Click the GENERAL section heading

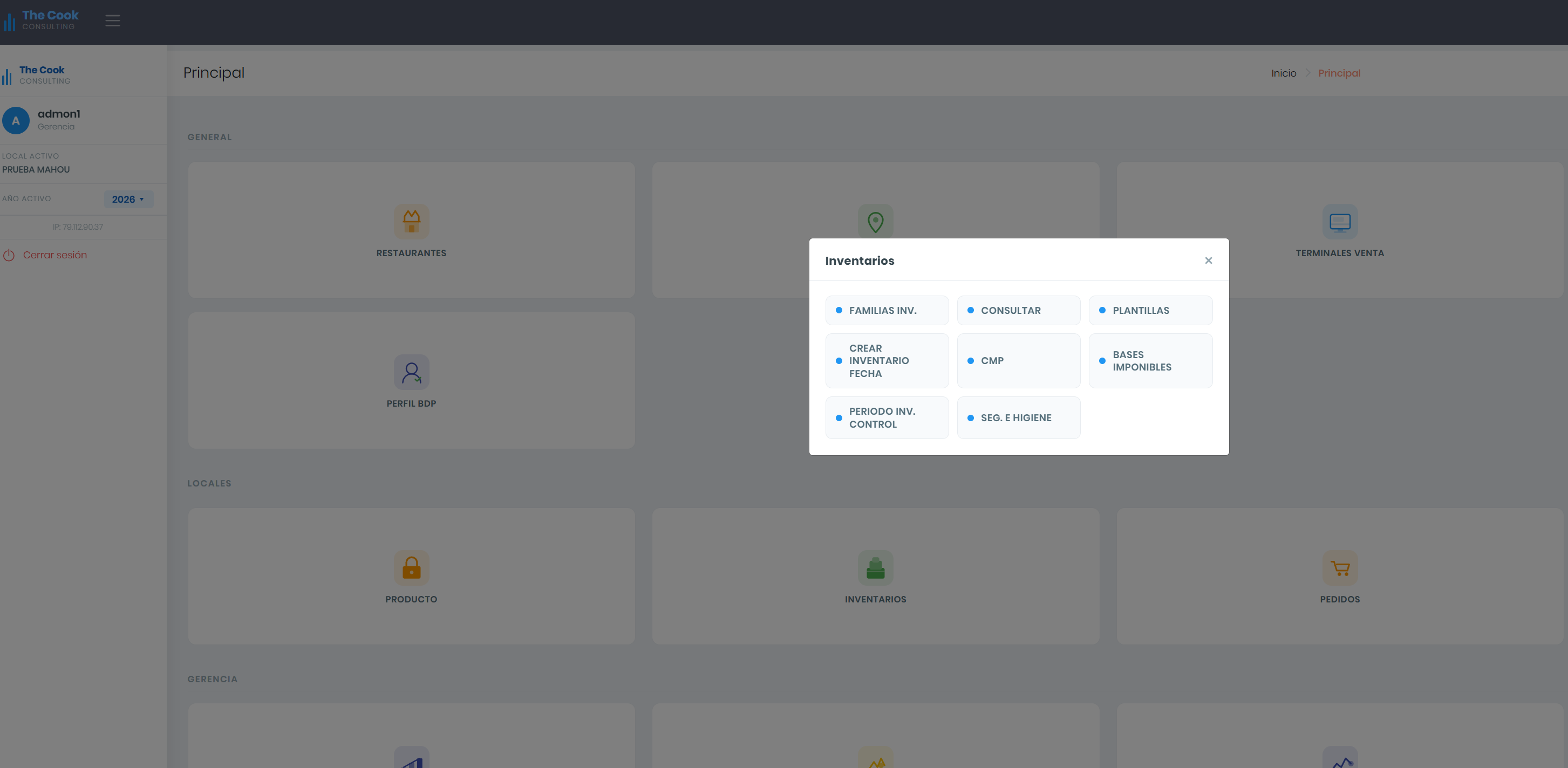coord(209,137)
